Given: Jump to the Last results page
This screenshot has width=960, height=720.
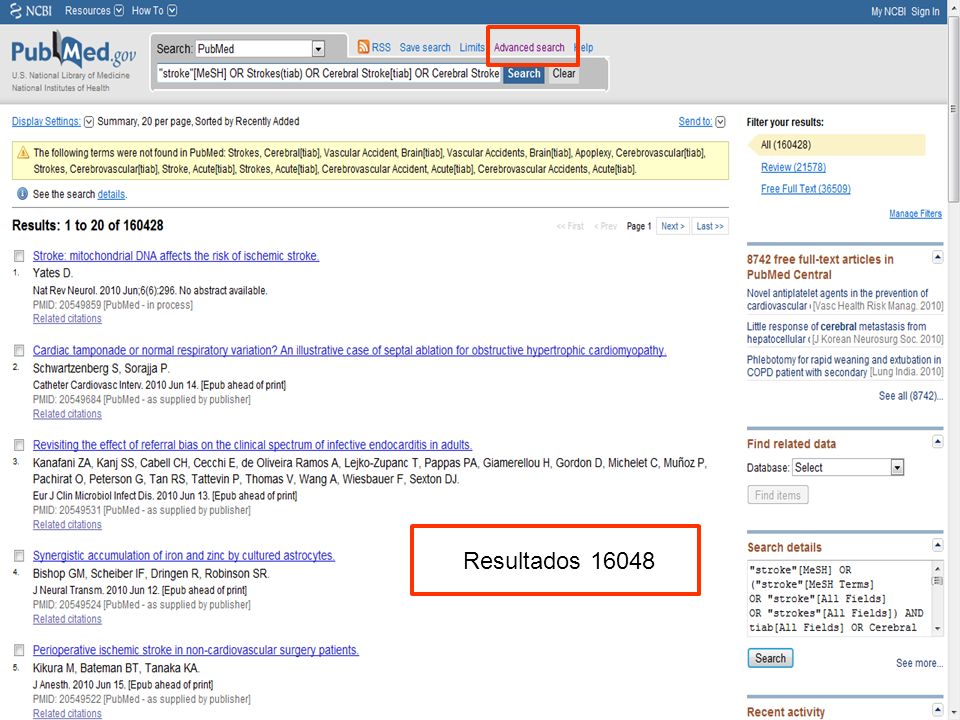Looking at the screenshot, I should (710, 226).
